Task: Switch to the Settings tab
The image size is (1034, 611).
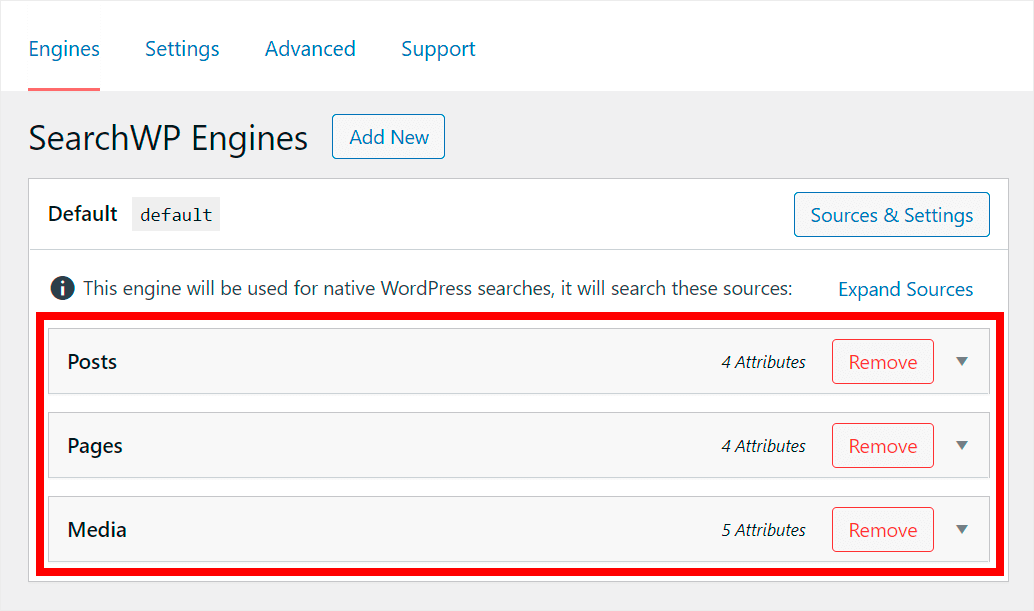Action: tap(182, 49)
